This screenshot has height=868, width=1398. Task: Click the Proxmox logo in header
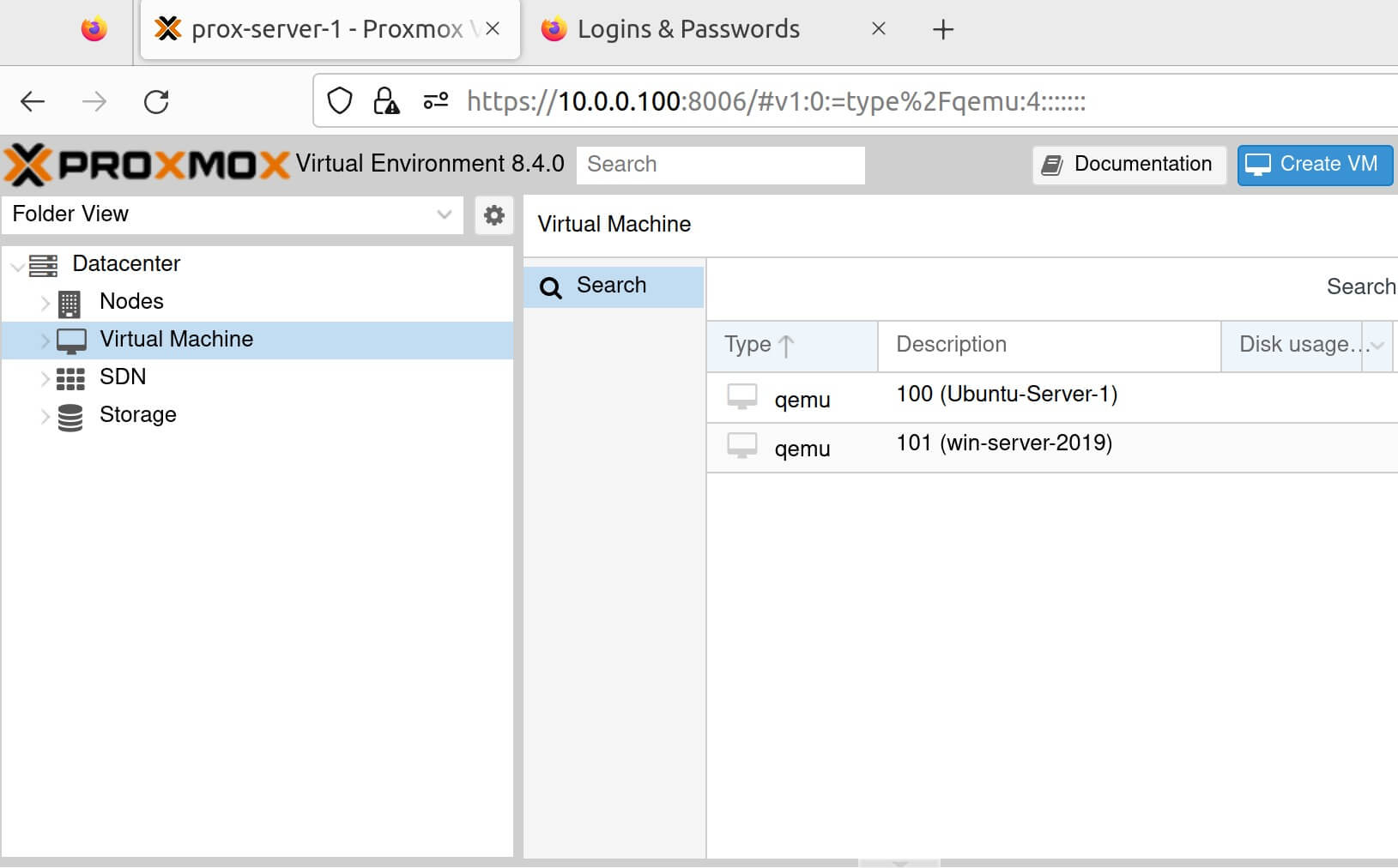click(147, 164)
